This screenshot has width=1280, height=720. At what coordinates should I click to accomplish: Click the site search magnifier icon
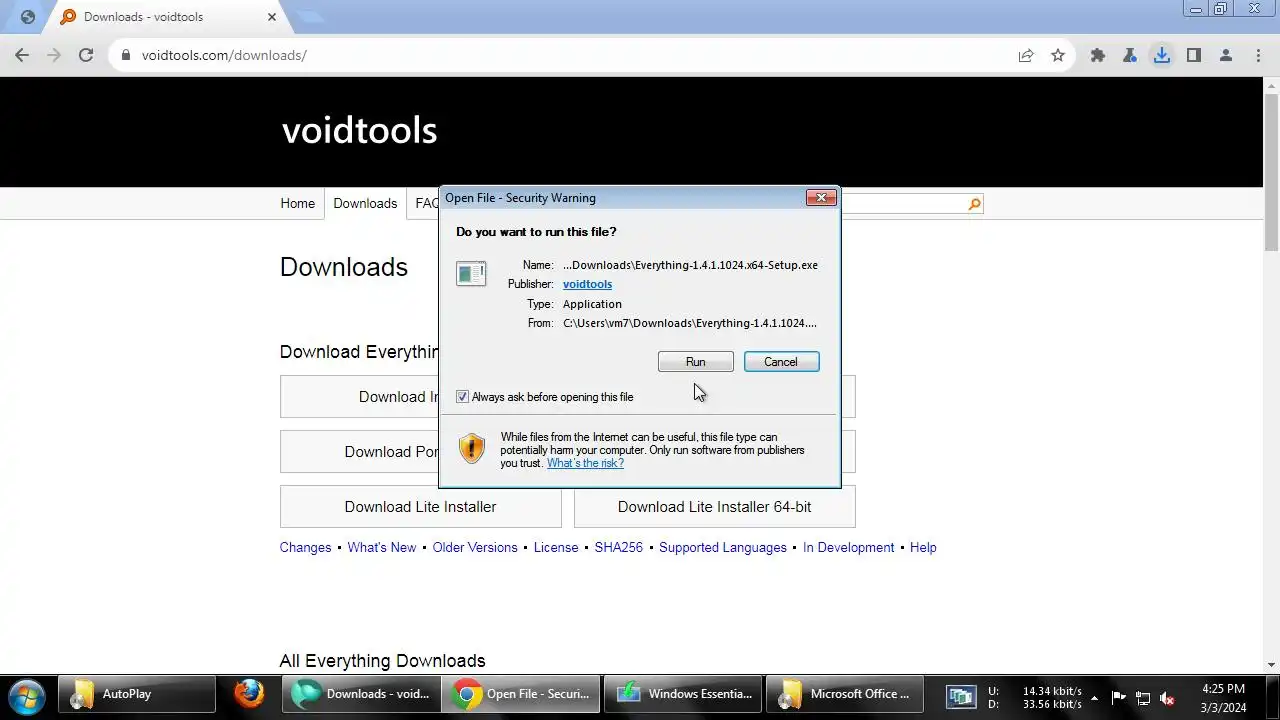(x=975, y=204)
